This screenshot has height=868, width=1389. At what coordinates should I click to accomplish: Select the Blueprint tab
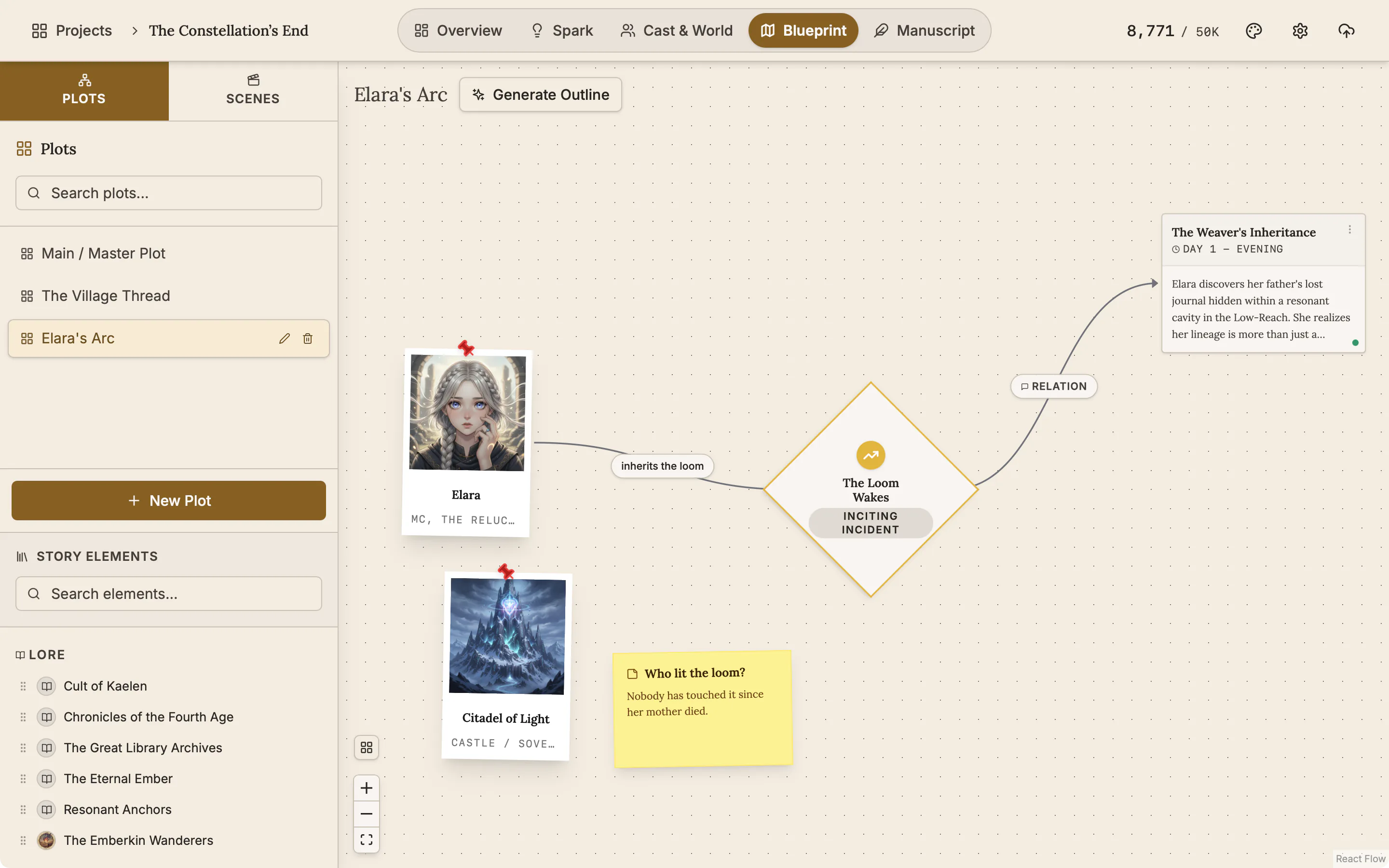tap(803, 30)
